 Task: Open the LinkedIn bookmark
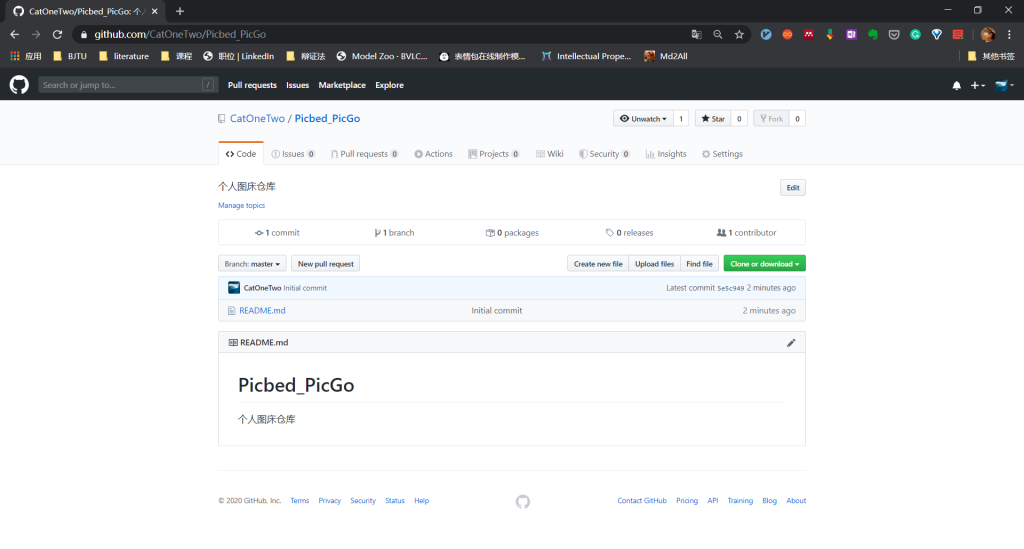tap(238, 56)
